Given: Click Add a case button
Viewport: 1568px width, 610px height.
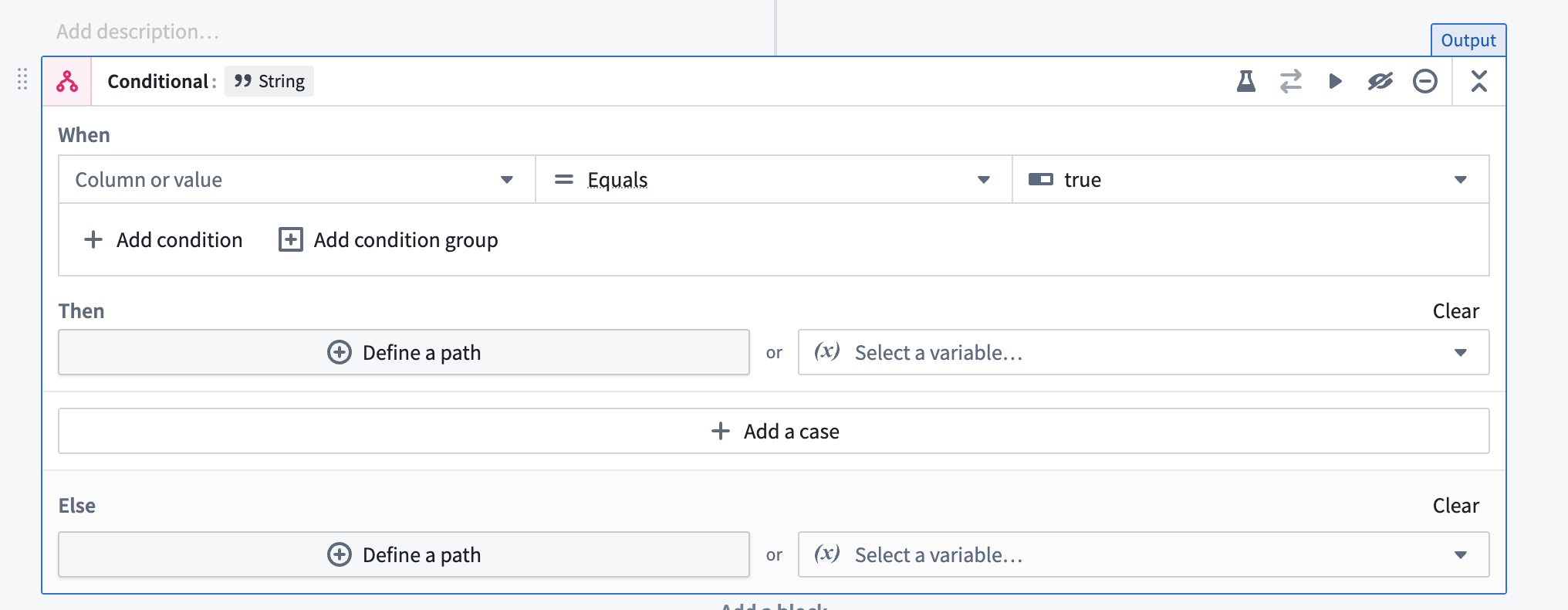Looking at the screenshot, I should (773, 432).
